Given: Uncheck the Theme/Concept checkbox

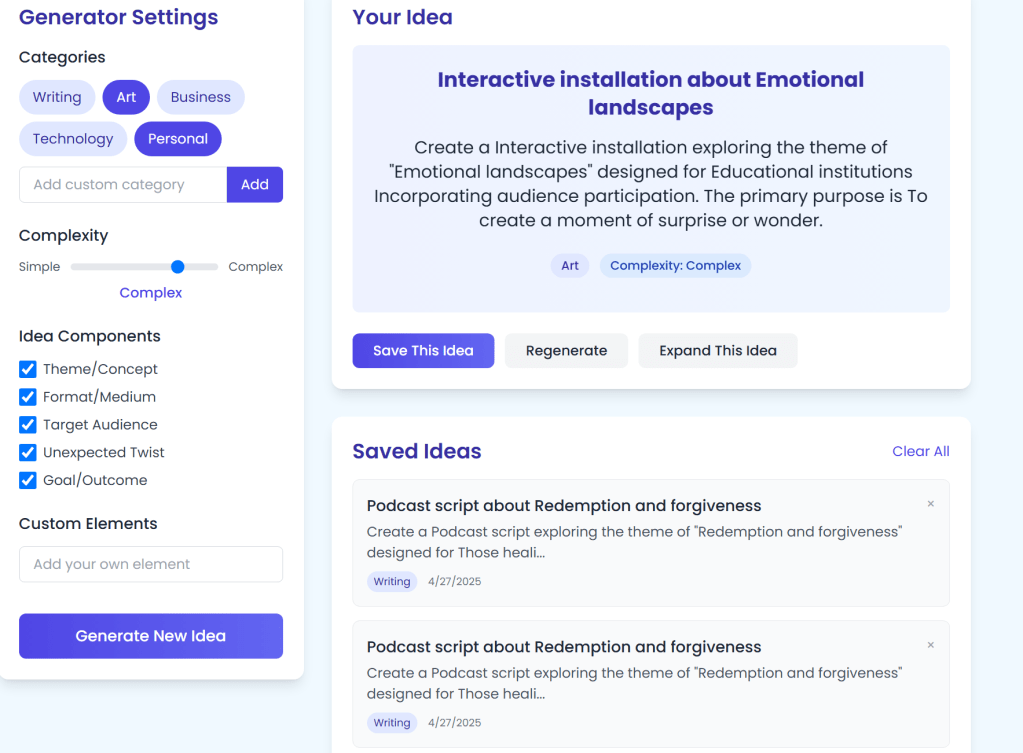Looking at the screenshot, I should pyautogui.click(x=28, y=369).
